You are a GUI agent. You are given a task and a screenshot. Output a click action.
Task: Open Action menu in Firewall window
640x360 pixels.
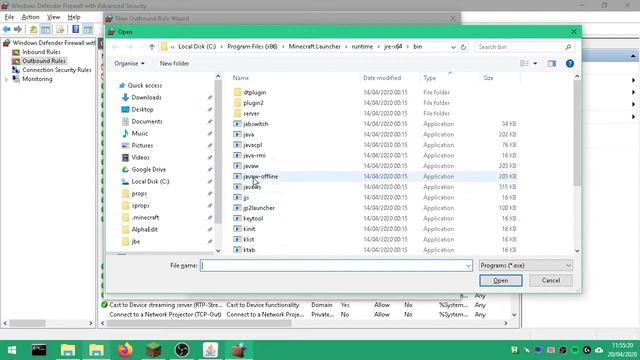(x=30, y=17)
